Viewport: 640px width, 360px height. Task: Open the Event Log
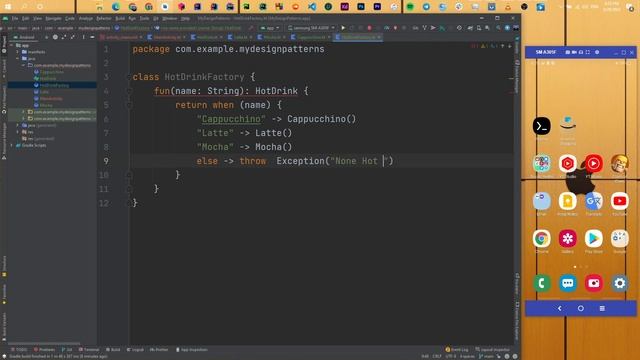(x=457, y=350)
